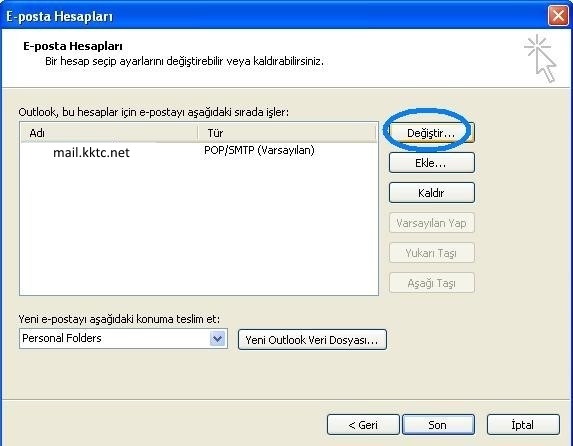
Task: Click the Personal Folders combo box field
Action: click(x=124, y=339)
